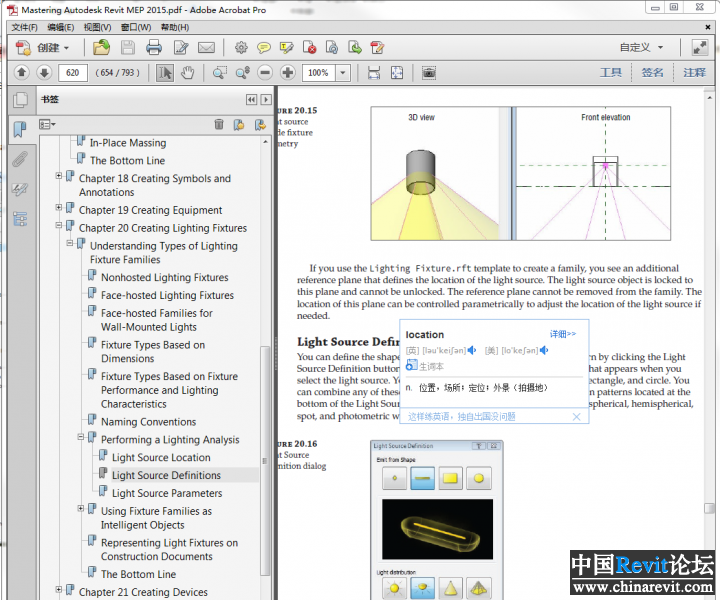
Task: Collapse Chapter 20 Creating Lighting Fixtures
Action: [x=59, y=225]
